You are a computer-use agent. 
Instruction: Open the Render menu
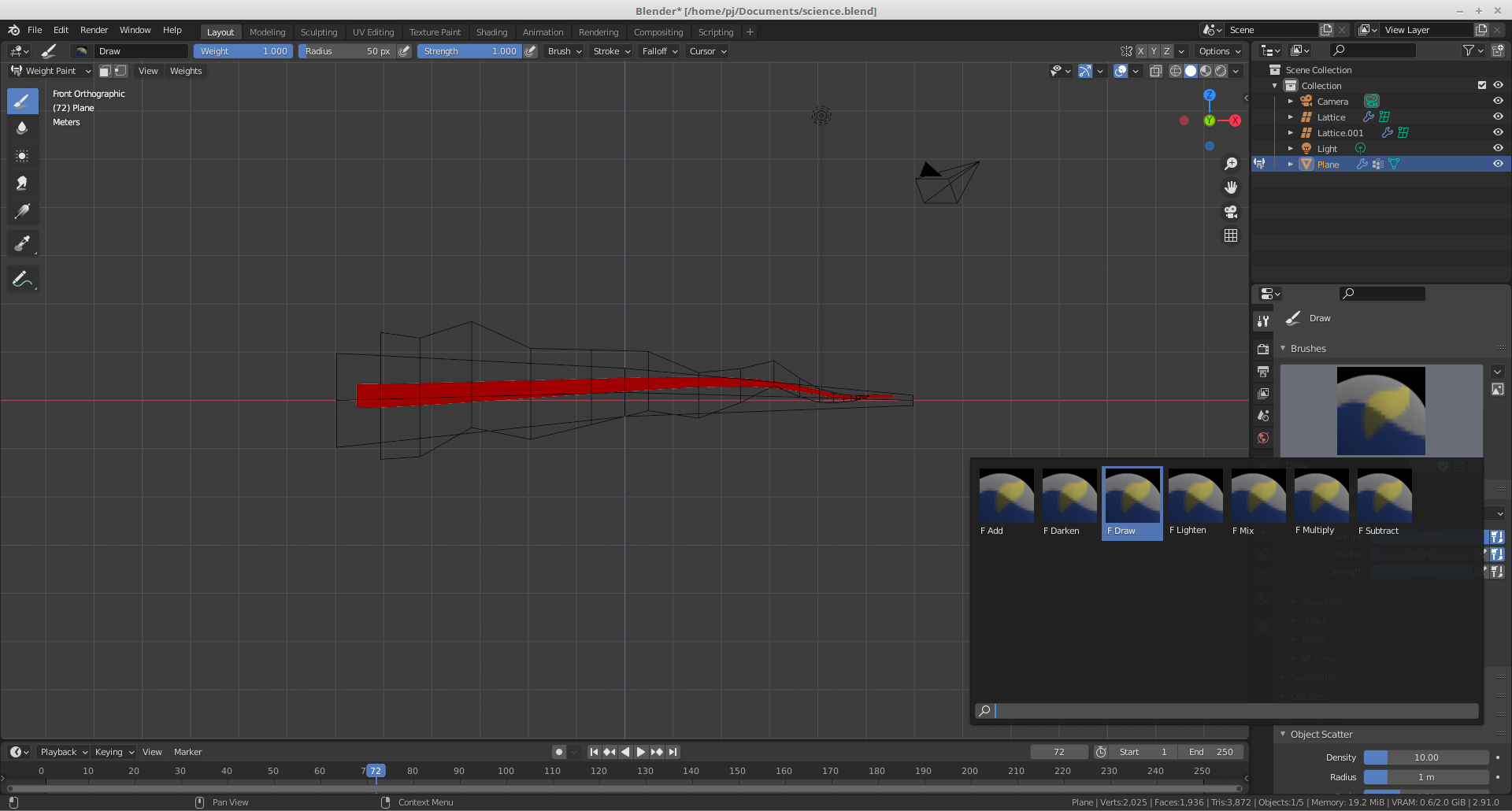click(94, 30)
